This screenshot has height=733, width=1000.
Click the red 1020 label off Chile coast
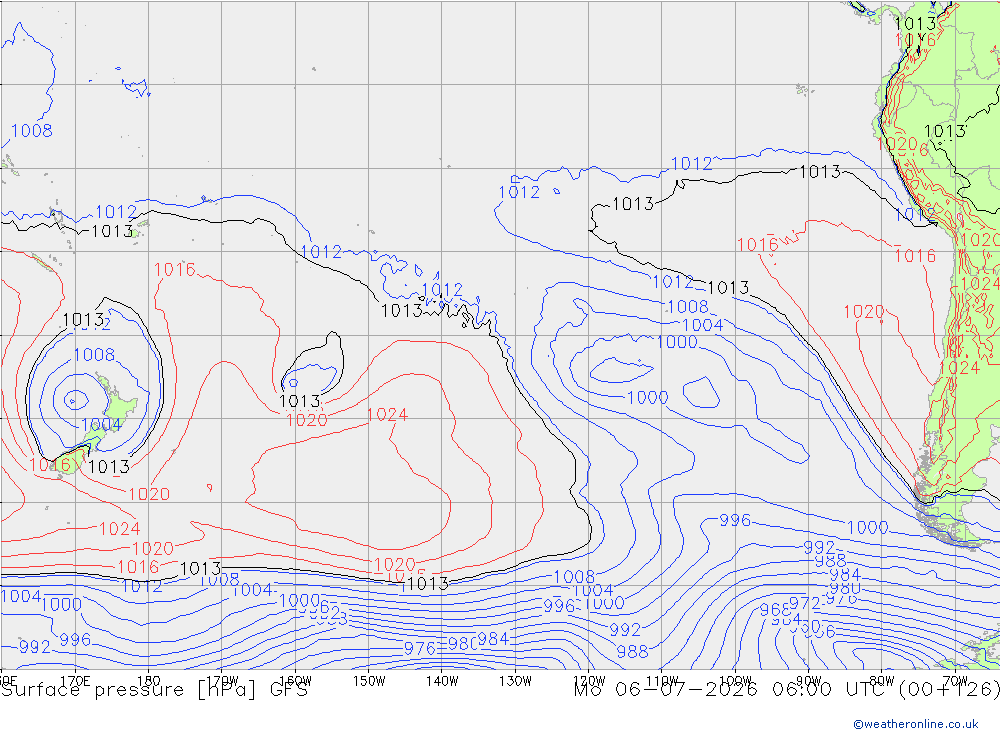864,312
